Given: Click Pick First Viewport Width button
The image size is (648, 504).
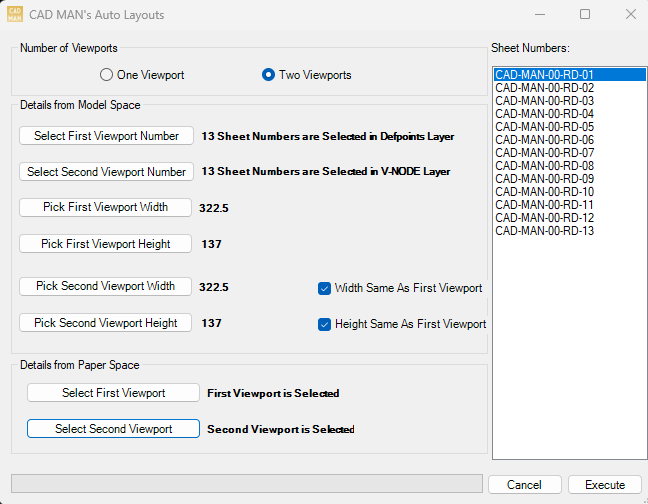Looking at the screenshot, I should pyautogui.click(x=106, y=207).
